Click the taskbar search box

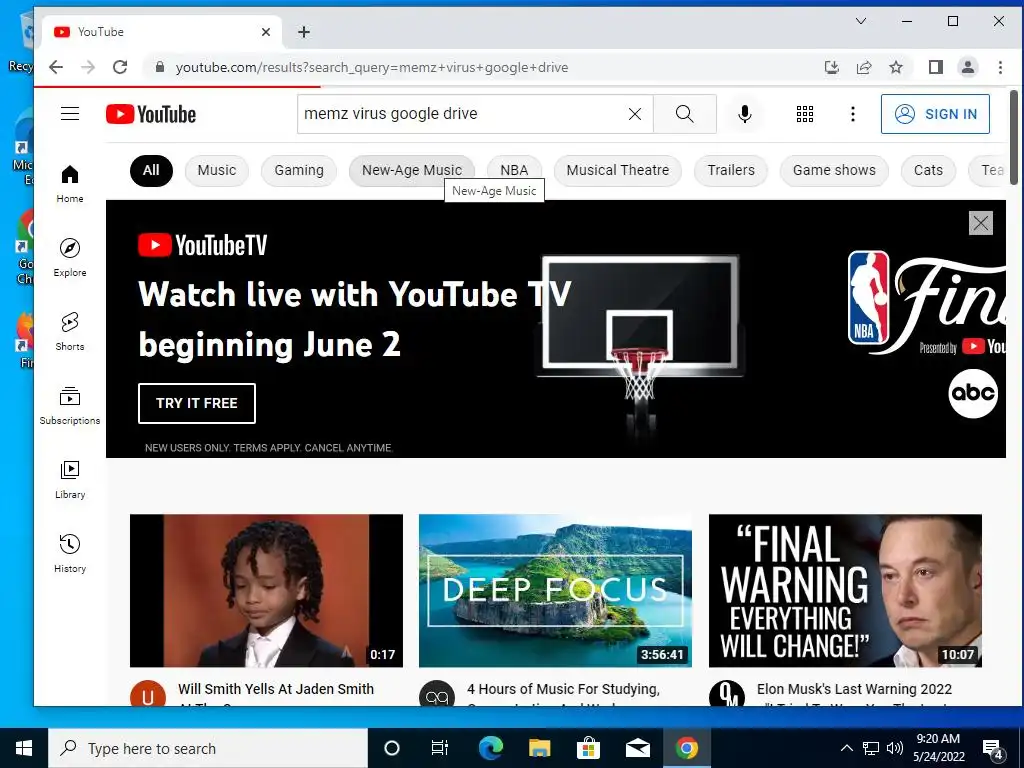208,748
